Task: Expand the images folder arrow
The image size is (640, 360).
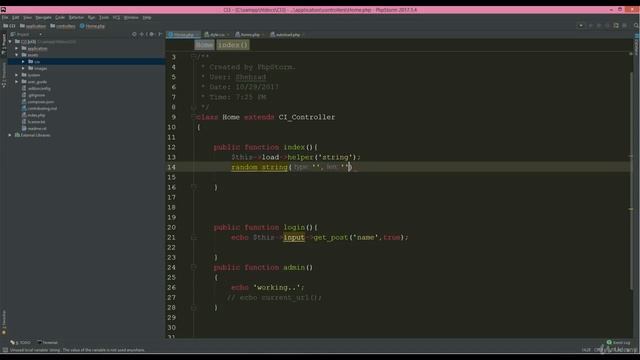Action: point(23,68)
